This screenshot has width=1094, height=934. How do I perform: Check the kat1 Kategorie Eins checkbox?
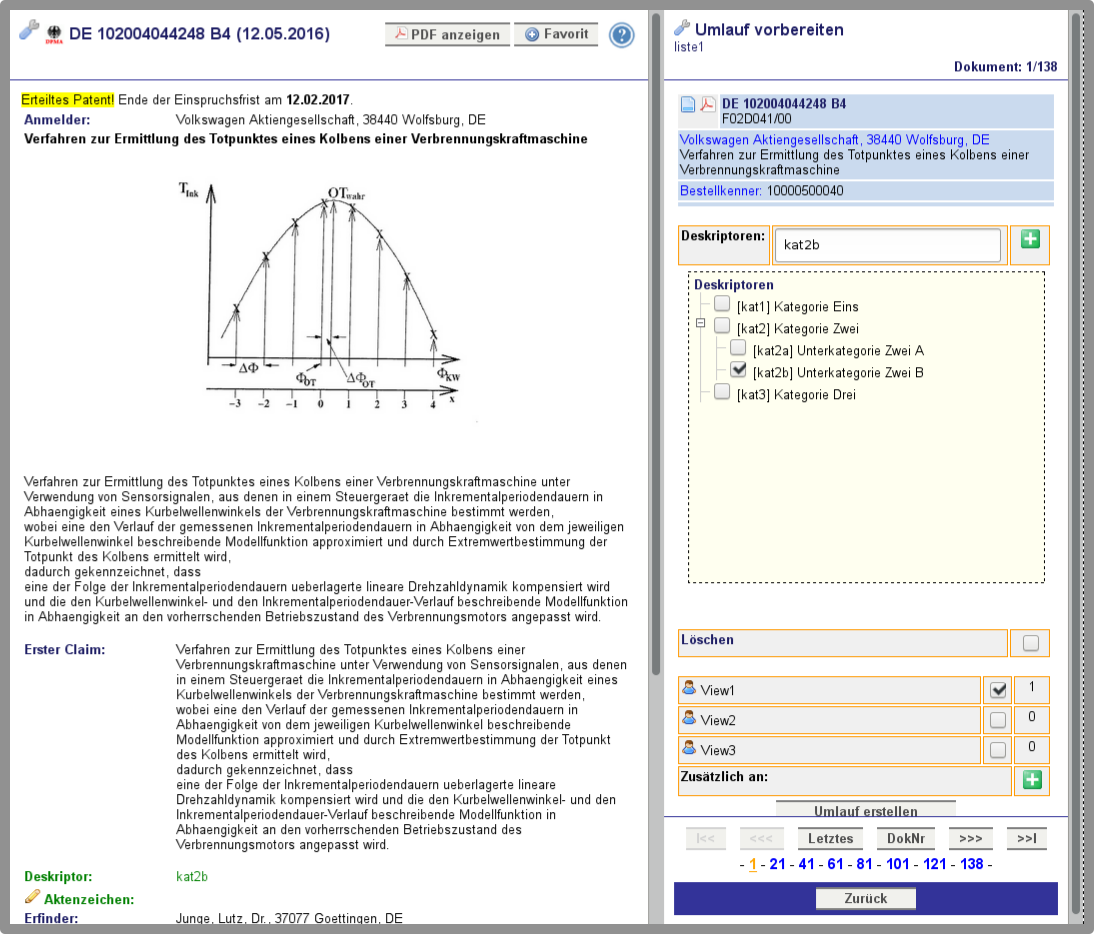click(722, 303)
